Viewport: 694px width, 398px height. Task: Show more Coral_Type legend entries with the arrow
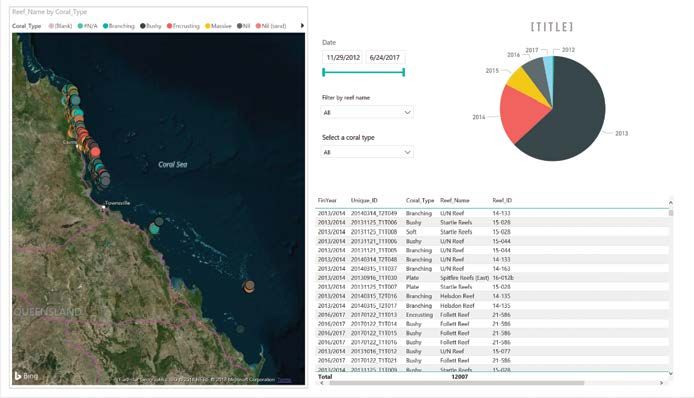click(302, 26)
